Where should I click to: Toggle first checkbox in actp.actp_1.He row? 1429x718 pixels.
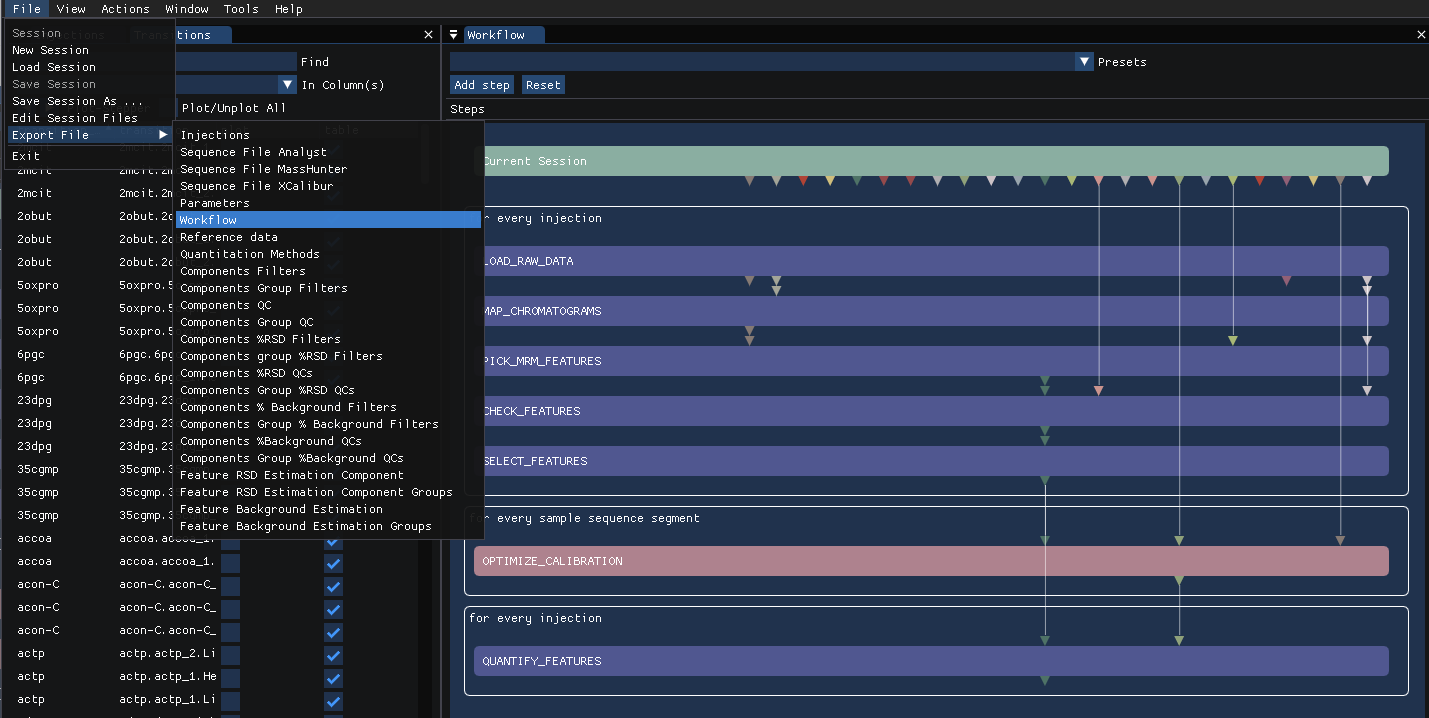[231, 677]
